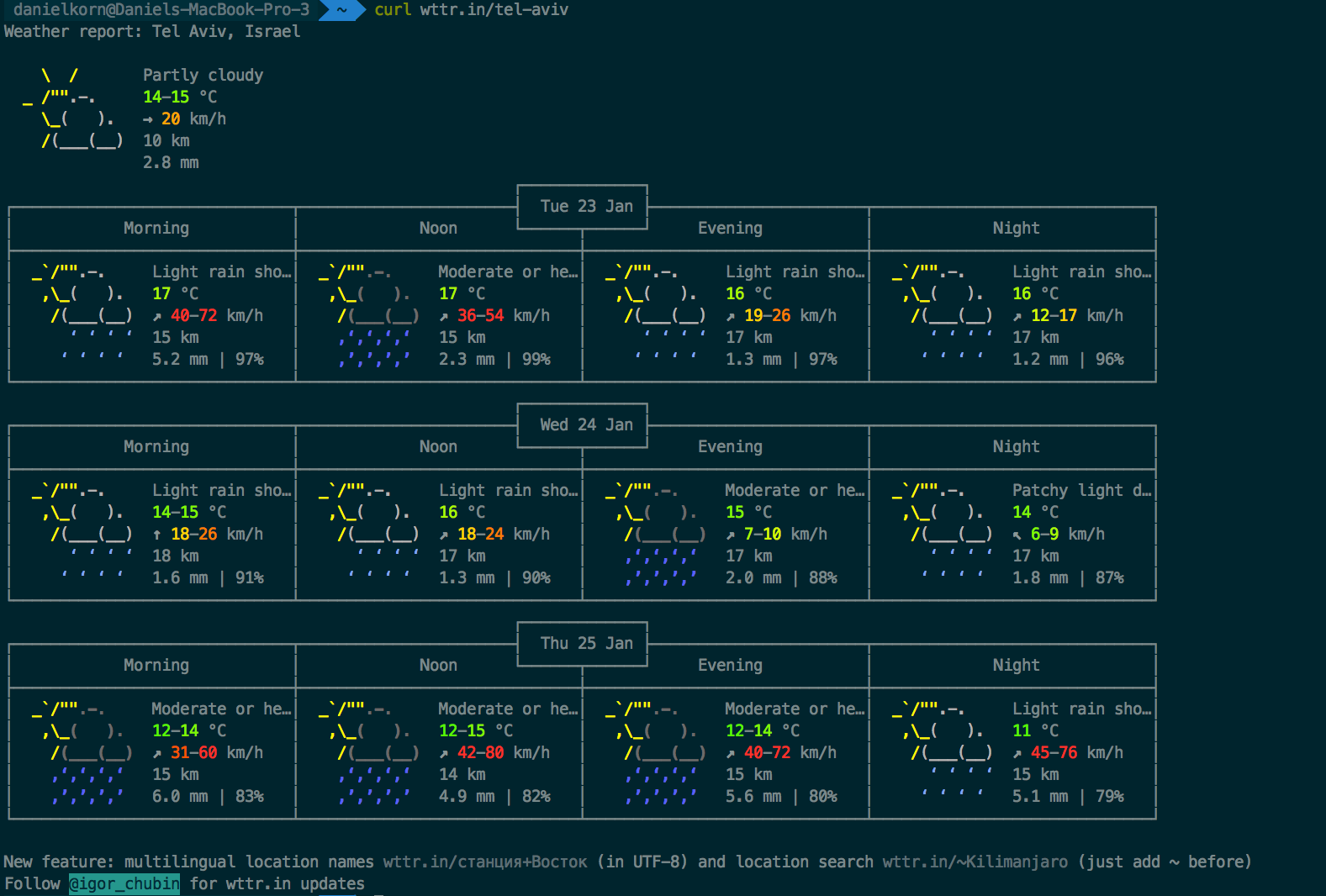Click Thu Morning temperature 12–14 °C

[x=189, y=730]
